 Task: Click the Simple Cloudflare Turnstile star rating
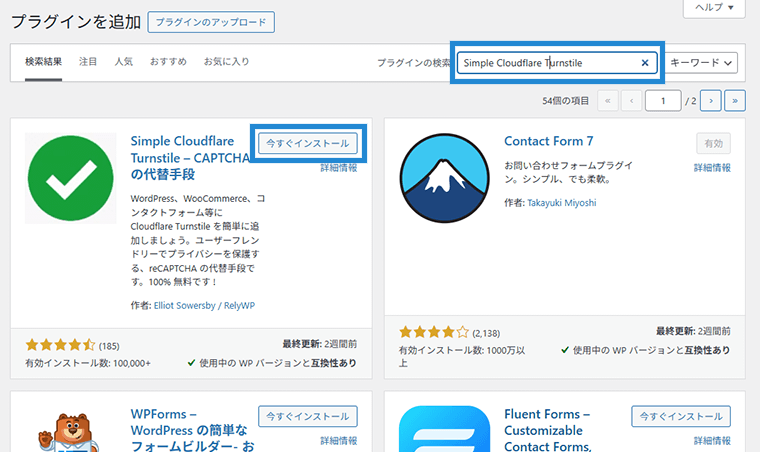[x=61, y=345]
